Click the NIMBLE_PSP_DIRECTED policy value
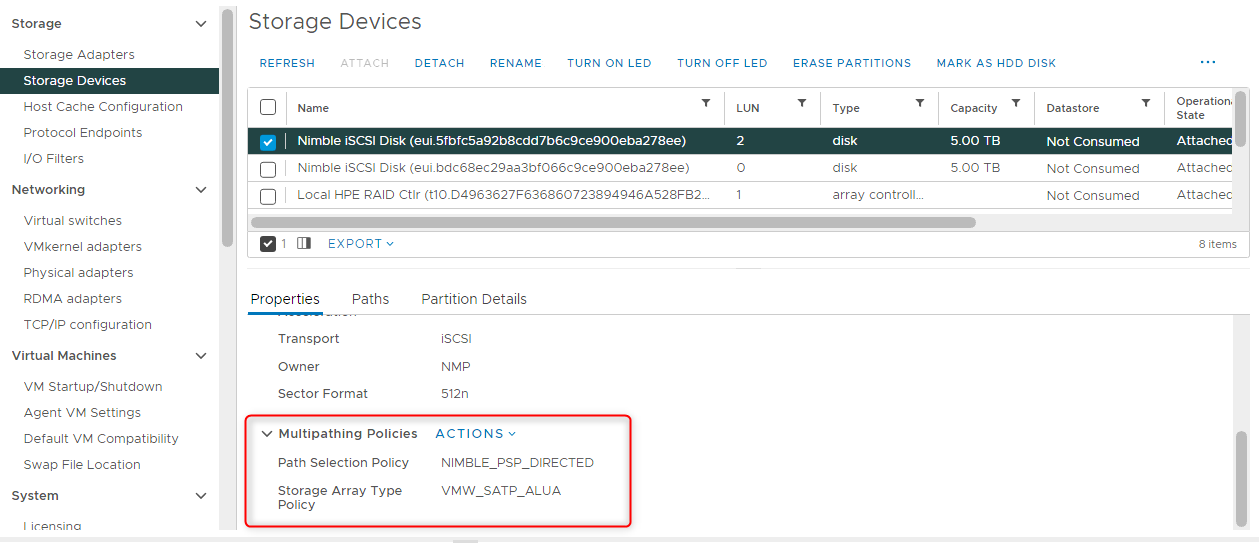The width and height of the screenshot is (1259, 543). [517, 463]
